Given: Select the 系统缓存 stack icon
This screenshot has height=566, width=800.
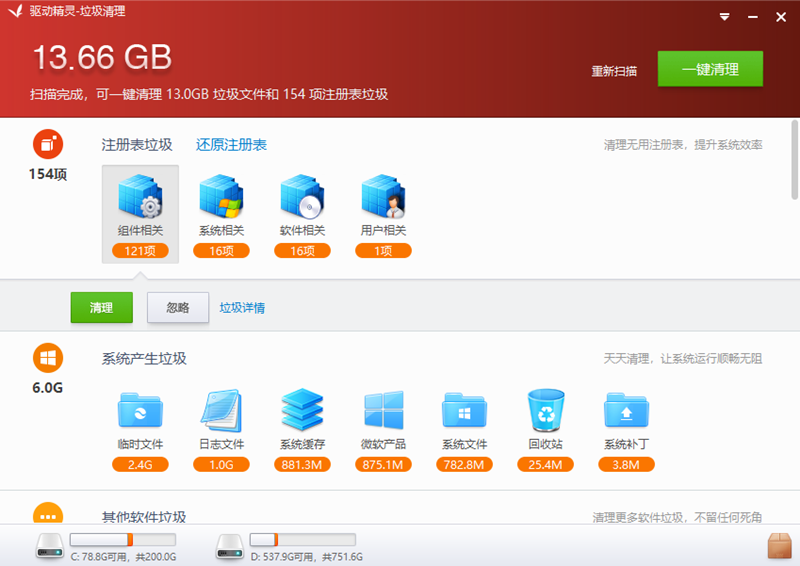Looking at the screenshot, I should coord(302,410).
